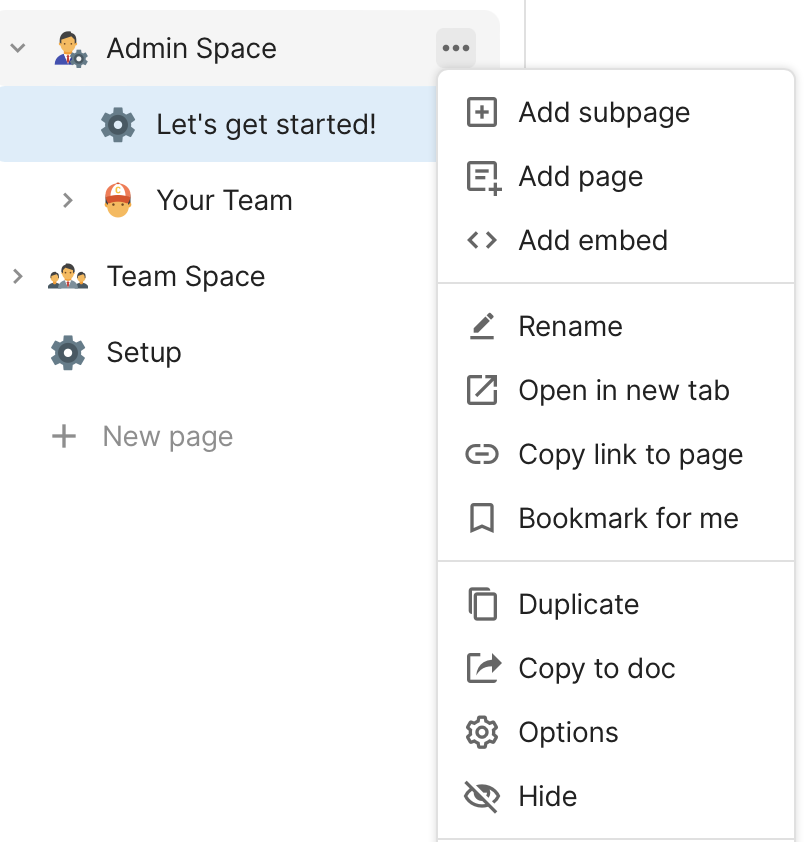Click the gear icon beside Options
The height and width of the screenshot is (842, 812).
click(482, 732)
